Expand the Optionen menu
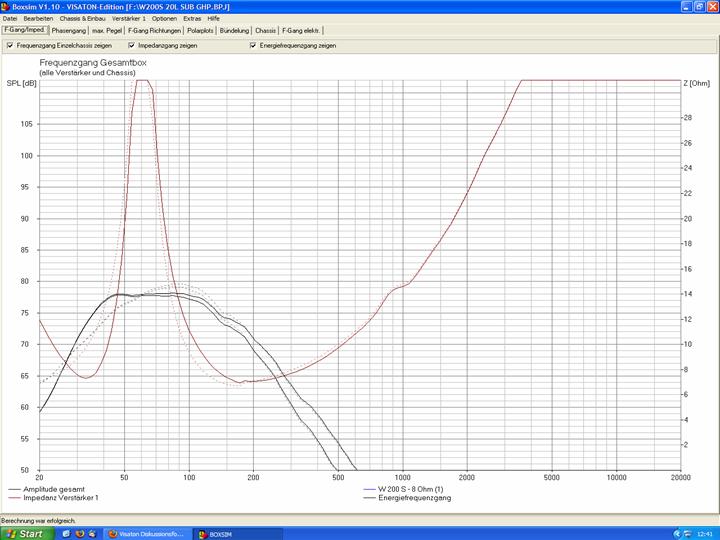720x540 pixels. (164, 18)
